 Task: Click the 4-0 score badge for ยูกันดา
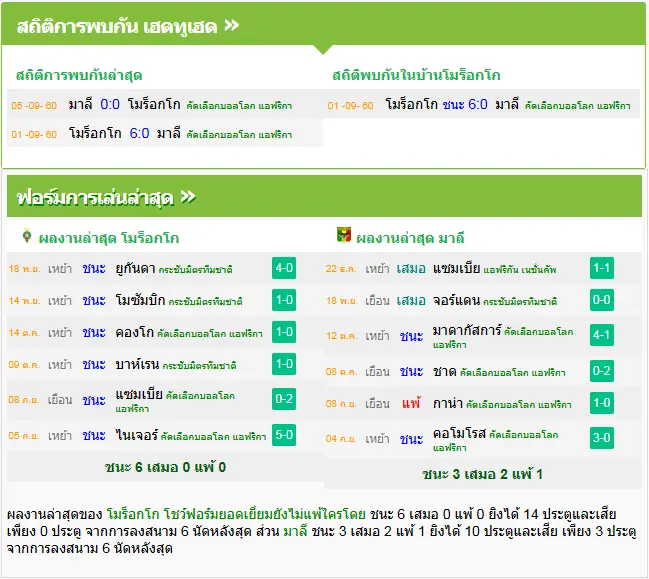pos(284,268)
